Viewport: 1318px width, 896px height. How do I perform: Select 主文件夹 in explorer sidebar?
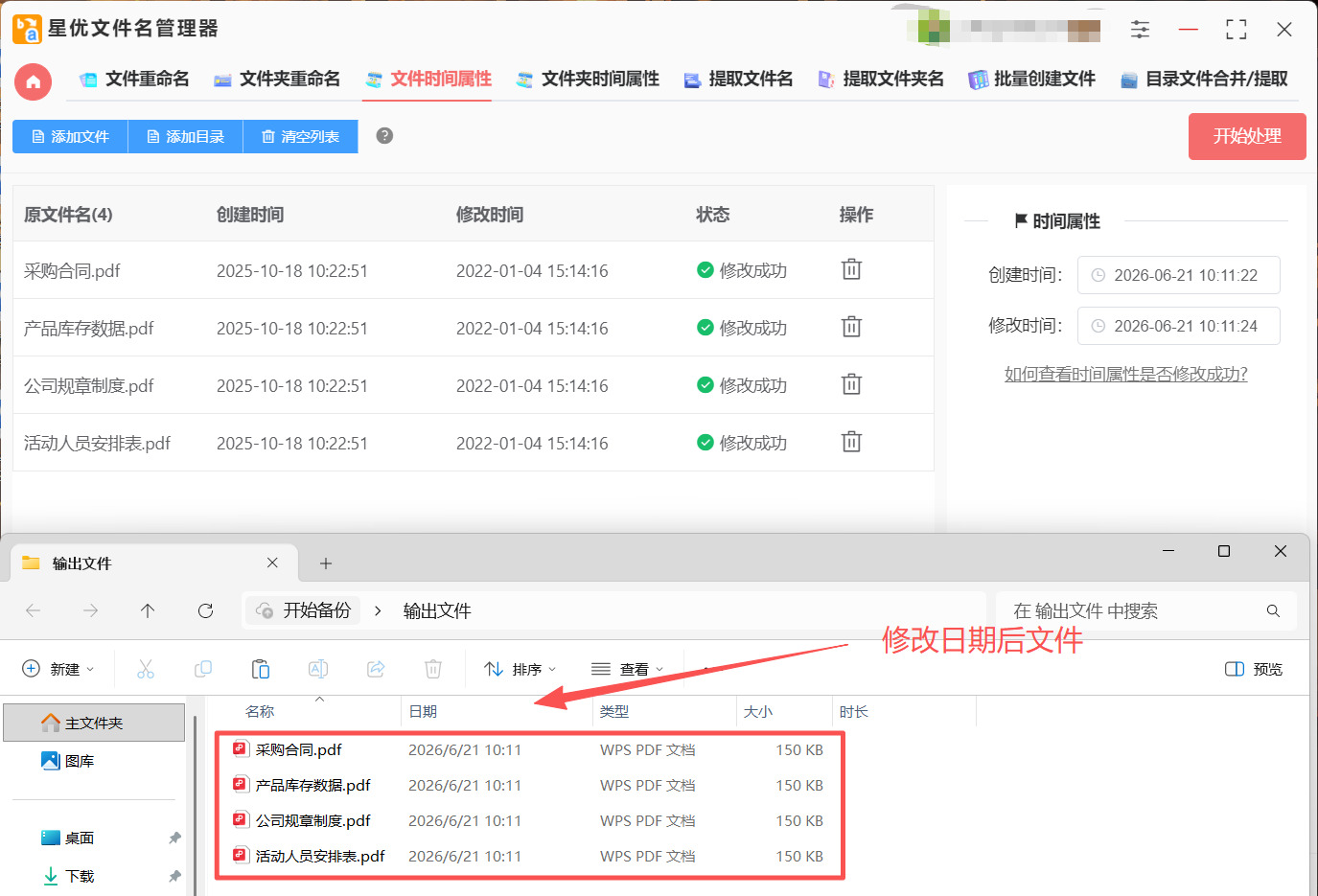tap(94, 723)
